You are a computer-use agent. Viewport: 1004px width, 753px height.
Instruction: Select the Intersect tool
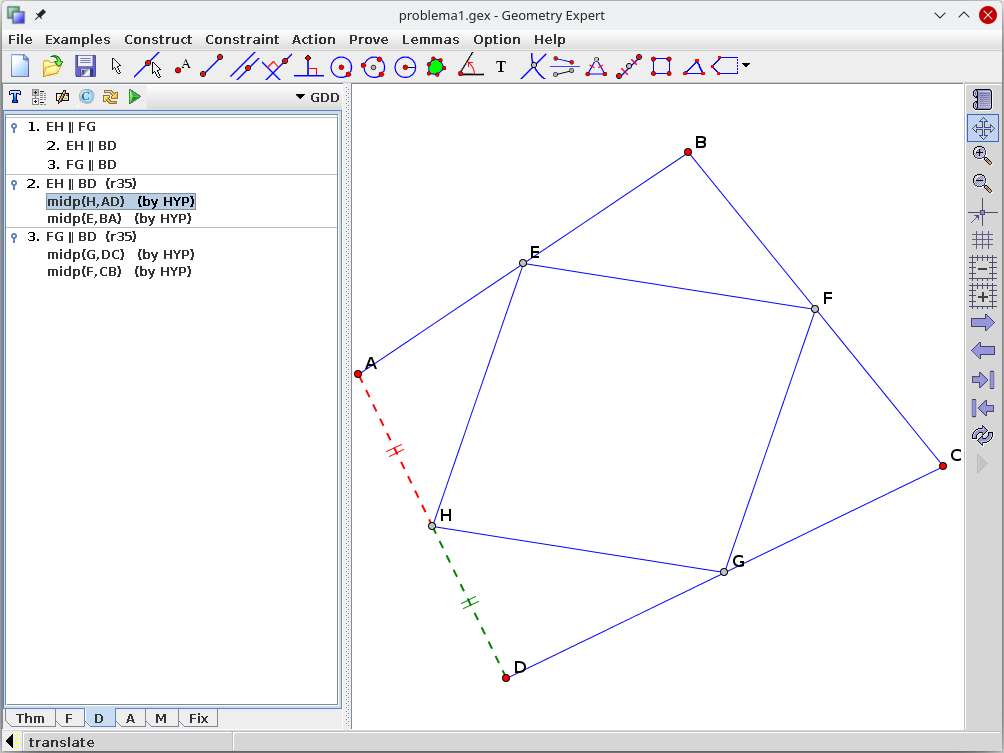(533, 66)
